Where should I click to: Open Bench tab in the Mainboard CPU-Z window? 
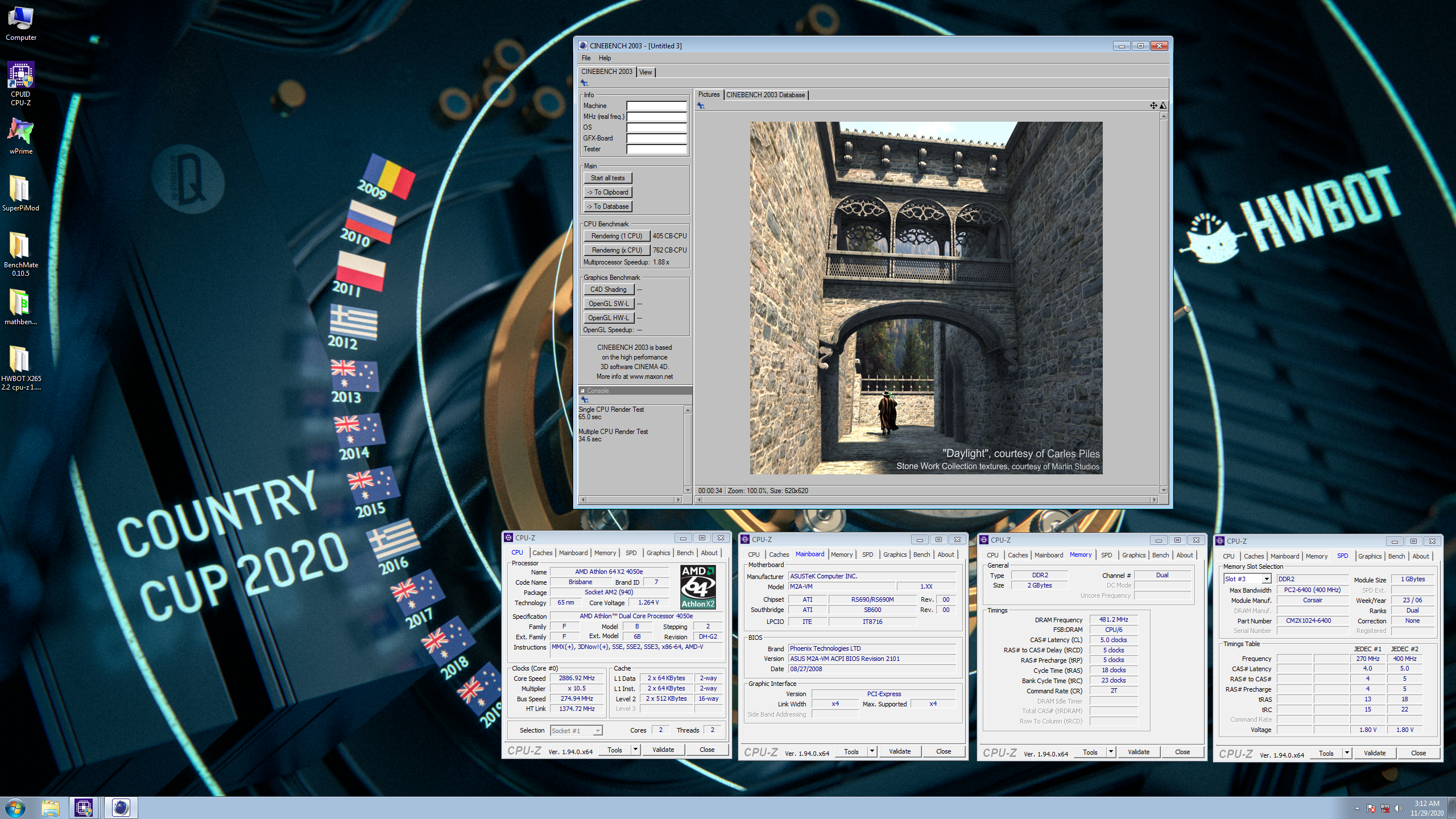tap(922, 555)
